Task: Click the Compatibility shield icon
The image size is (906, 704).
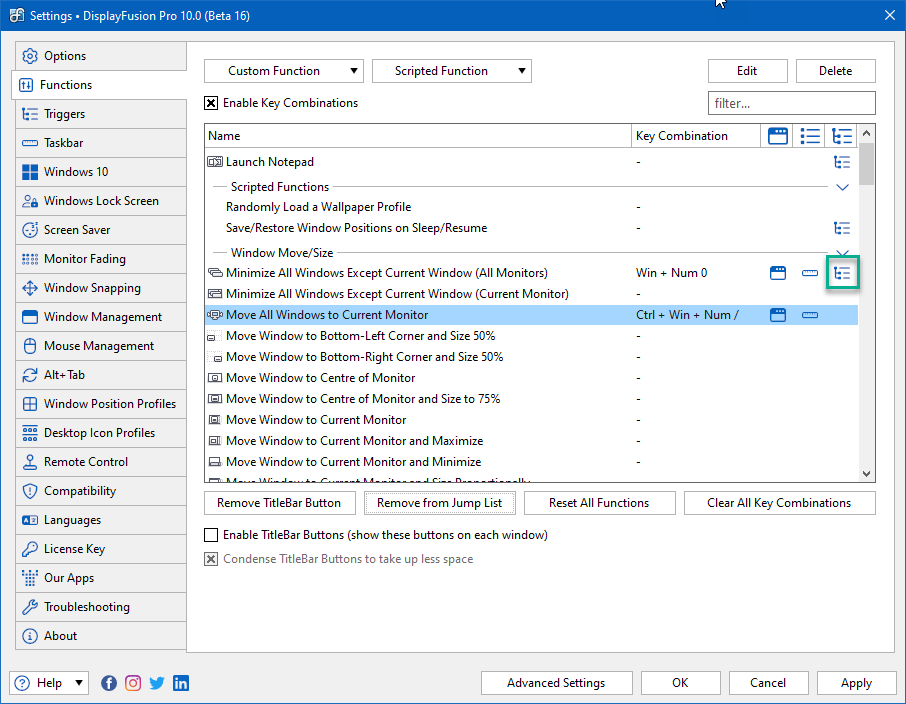Action: coord(29,491)
